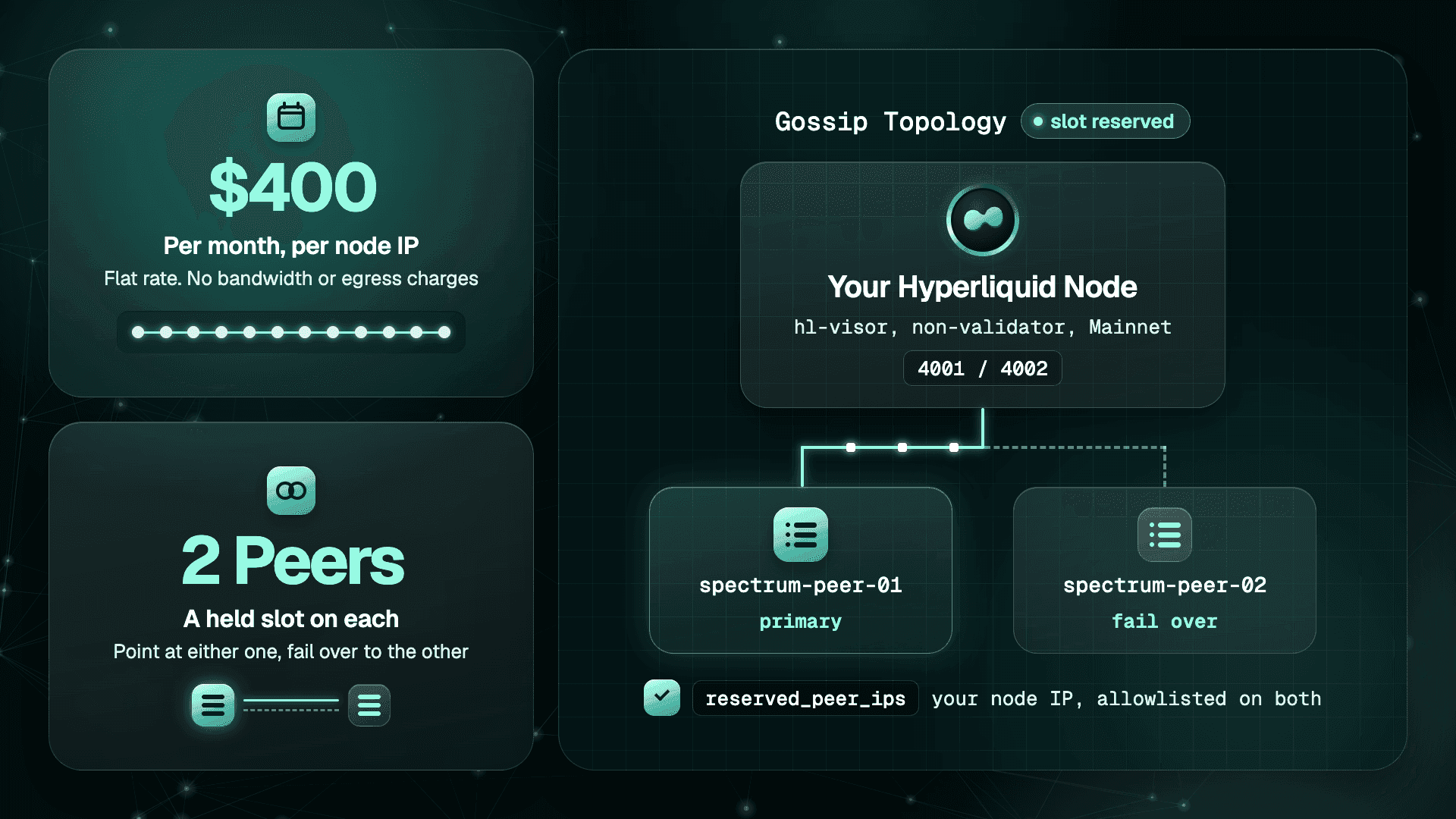This screenshot has height=819, width=1456.
Task: Click the Your Hyperliquid Node heading
Action: click(x=983, y=287)
